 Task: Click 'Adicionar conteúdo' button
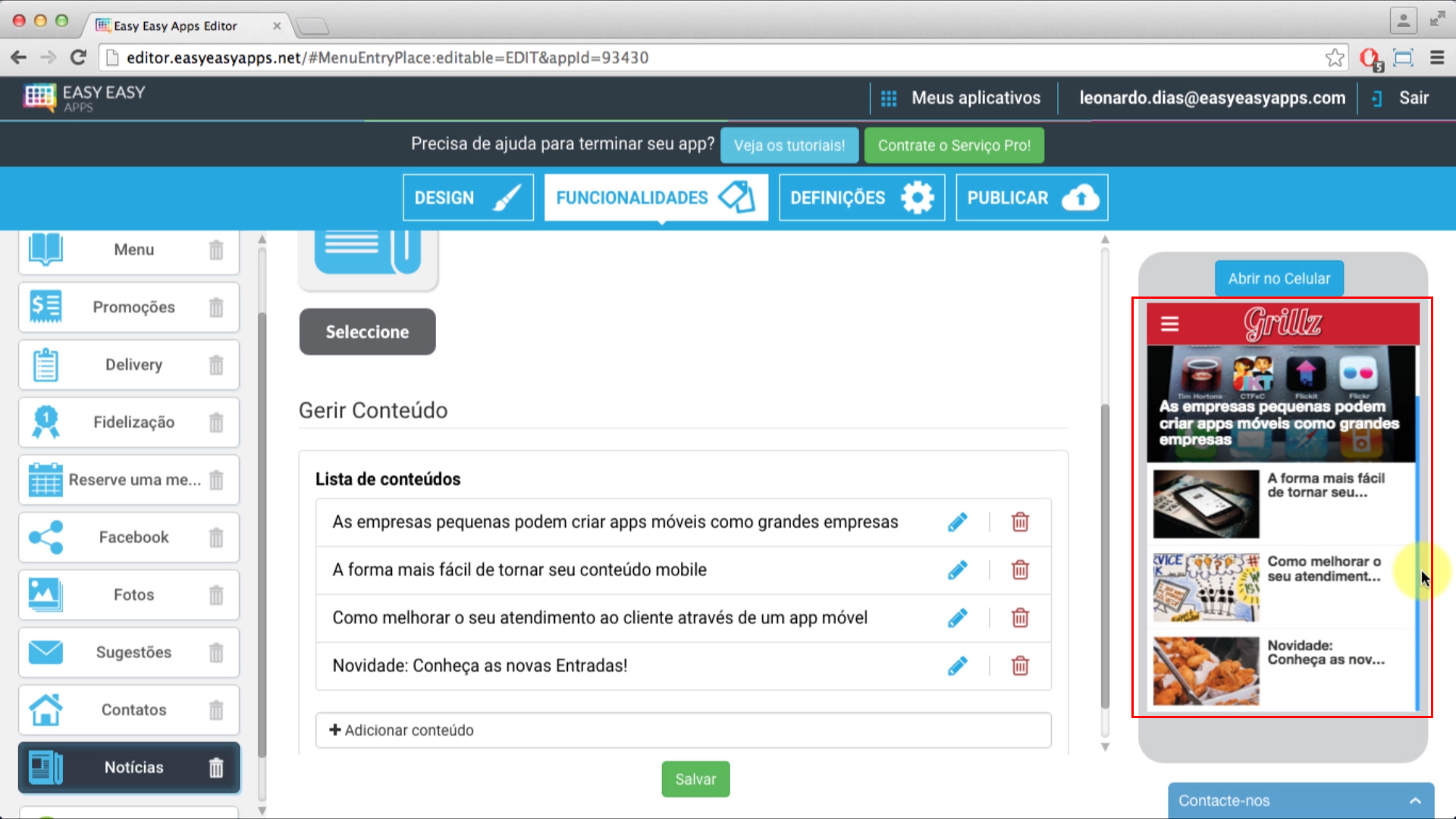[x=403, y=730]
